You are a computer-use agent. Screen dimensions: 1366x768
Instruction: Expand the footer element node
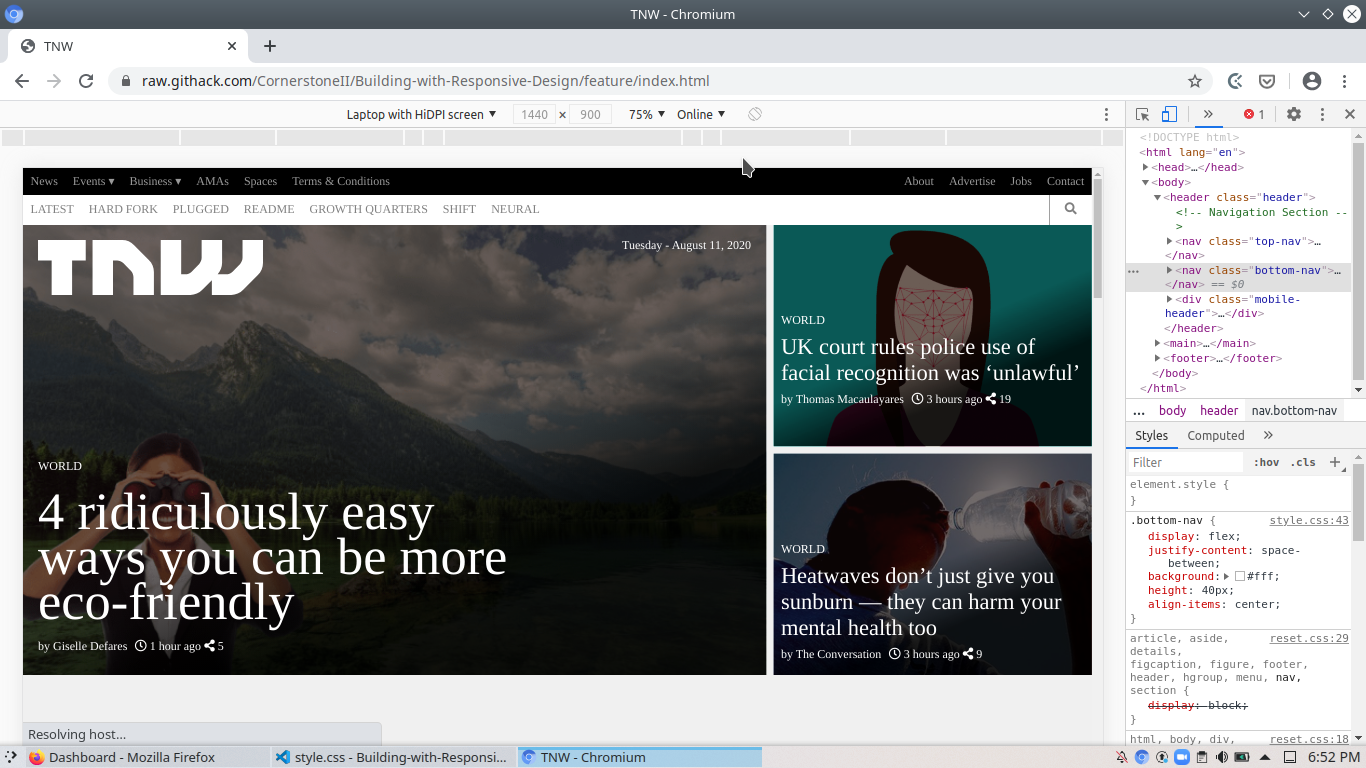tap(1158, 359)
